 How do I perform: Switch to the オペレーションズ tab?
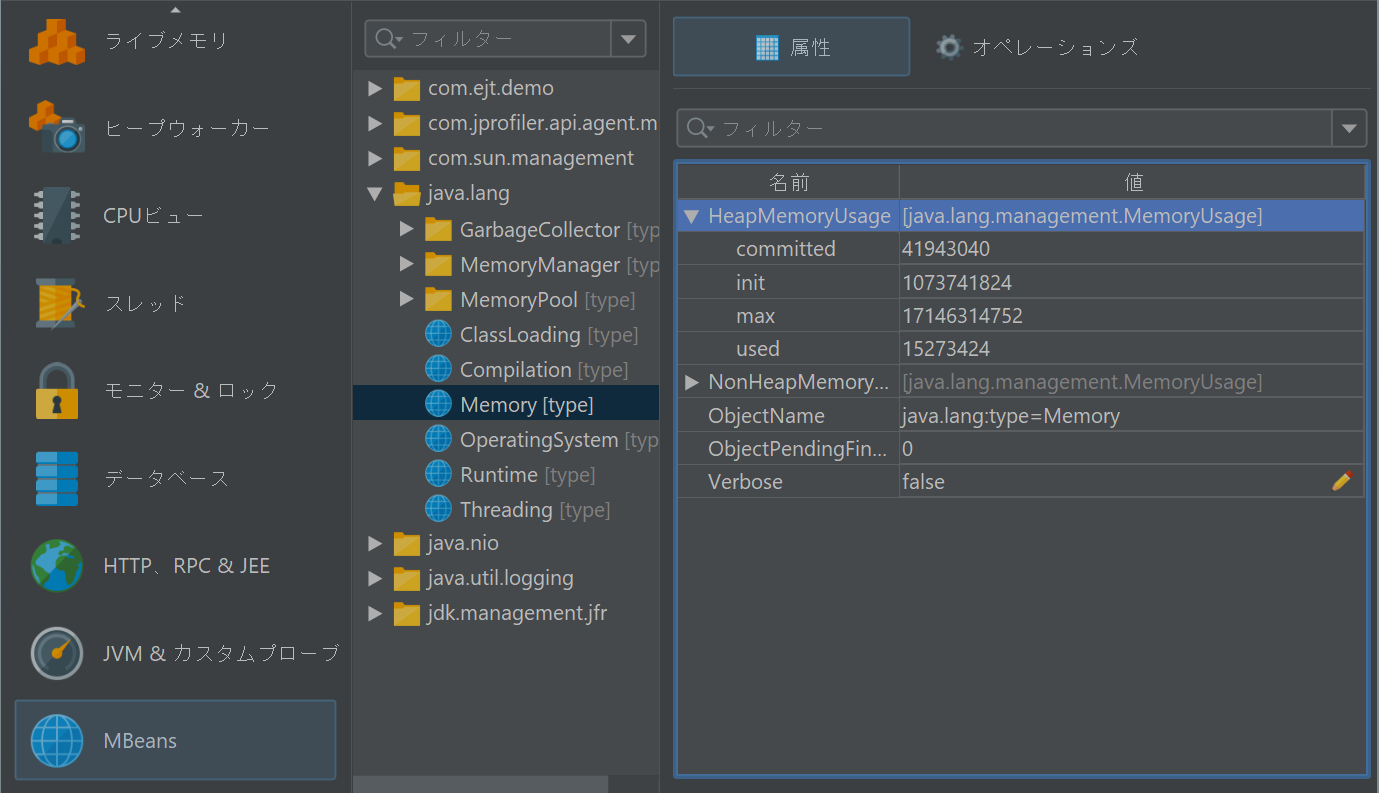click(x=1037, y=47)
